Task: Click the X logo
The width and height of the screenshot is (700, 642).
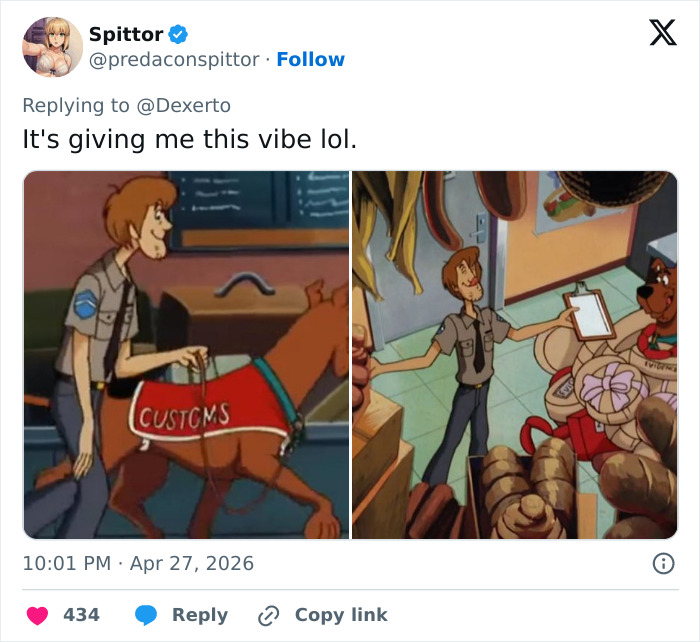Action: tap(662, 34)
